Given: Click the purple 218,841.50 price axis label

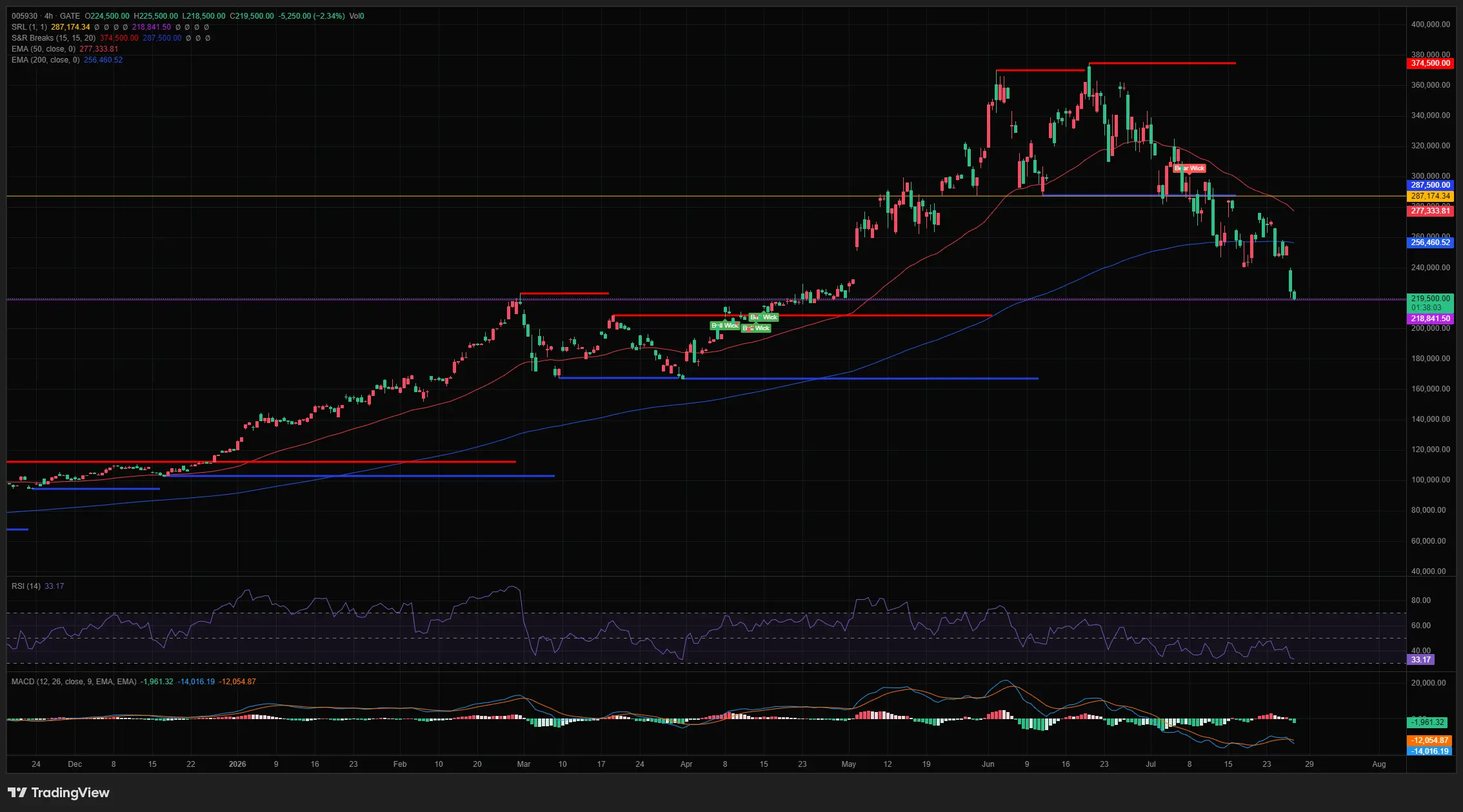Looking at the screenshot, I should click(x=1430, y=319).
